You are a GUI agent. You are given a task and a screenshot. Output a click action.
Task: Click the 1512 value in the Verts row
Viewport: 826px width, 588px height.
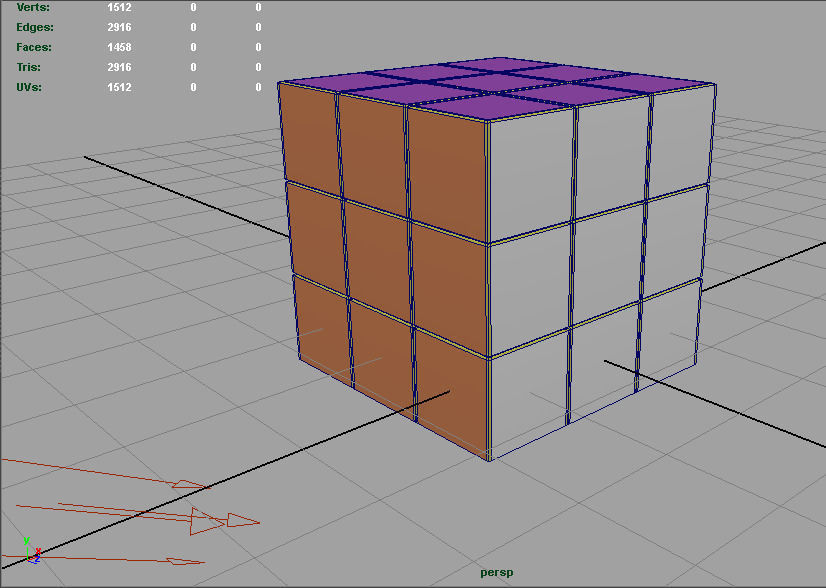pyautogui.click(x=119, y=7)
